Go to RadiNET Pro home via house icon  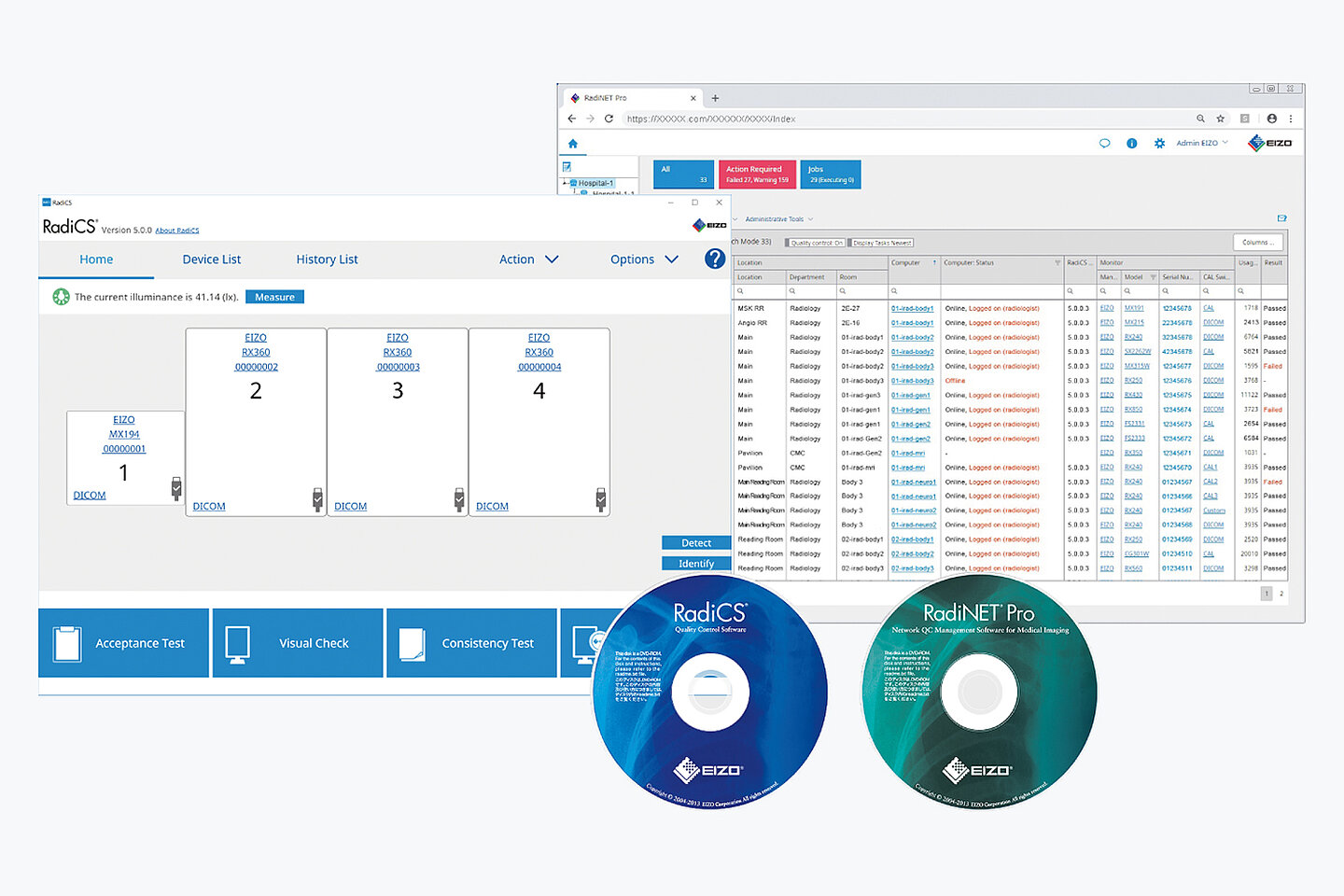(x=573, y=144)
